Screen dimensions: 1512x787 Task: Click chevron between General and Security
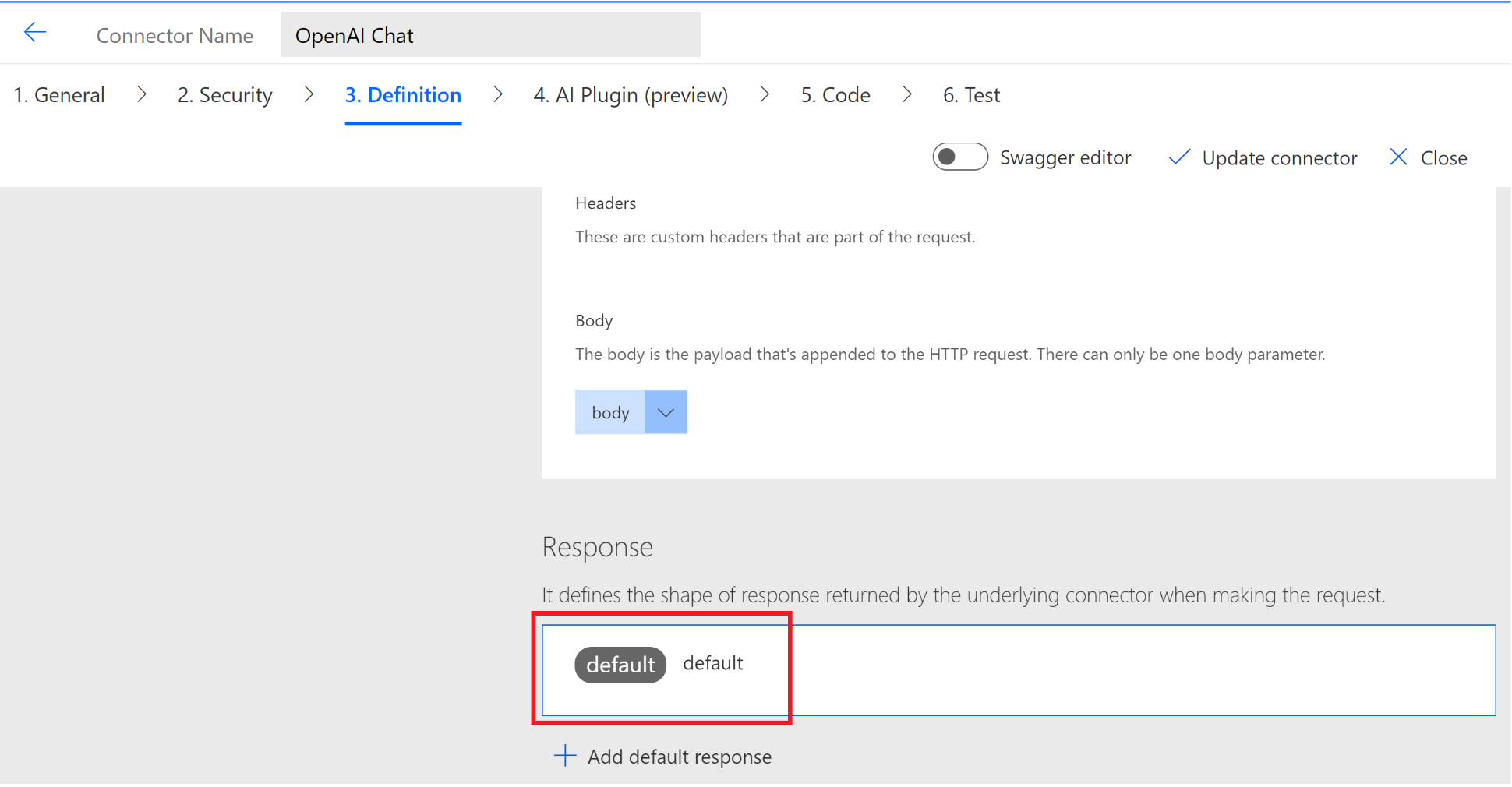[x=142, y=95]
